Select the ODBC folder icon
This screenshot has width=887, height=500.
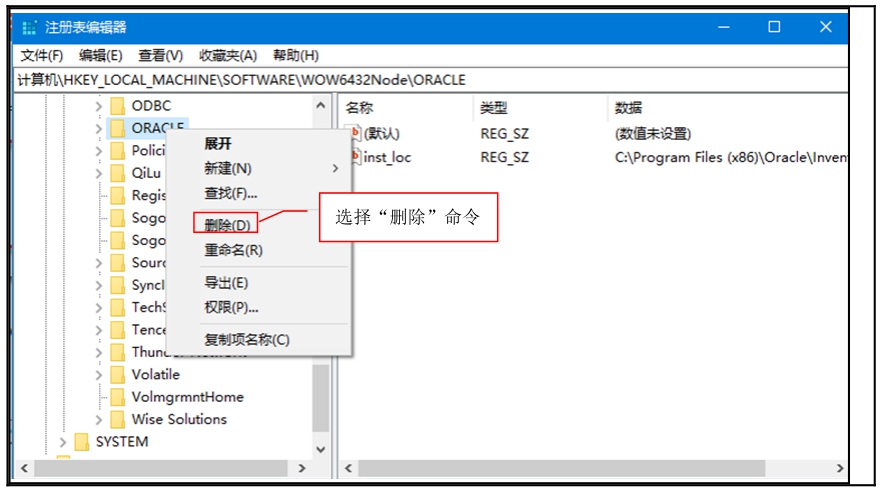pos(117,106)
